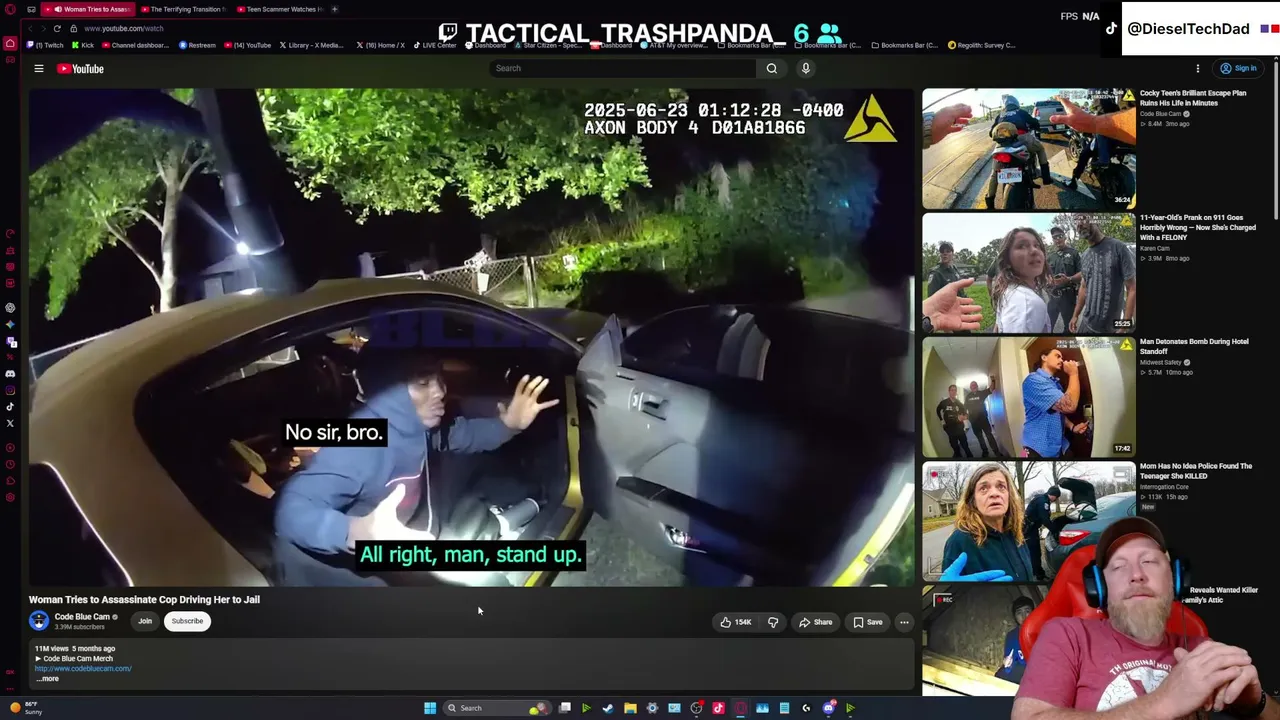Open '11-Year-Old's Prank on 911' thumbnail

coord(1029,272)
